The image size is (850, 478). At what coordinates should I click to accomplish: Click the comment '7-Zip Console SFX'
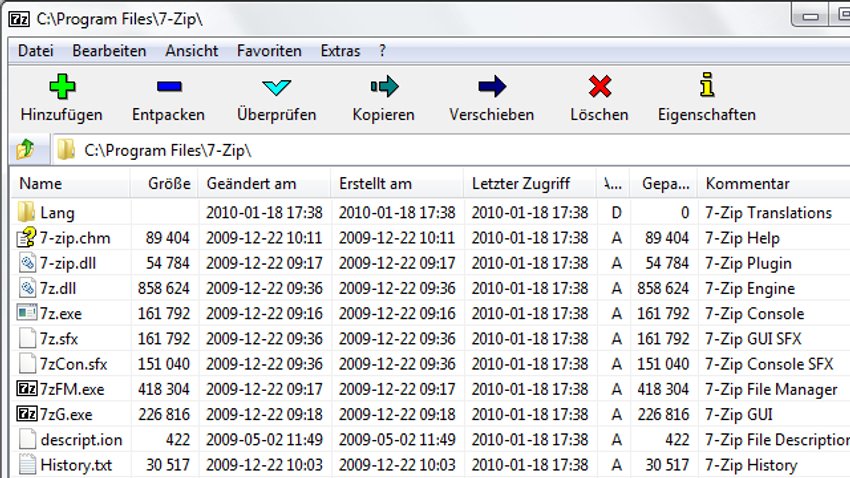pyautogui.click(x=769, y=364)
